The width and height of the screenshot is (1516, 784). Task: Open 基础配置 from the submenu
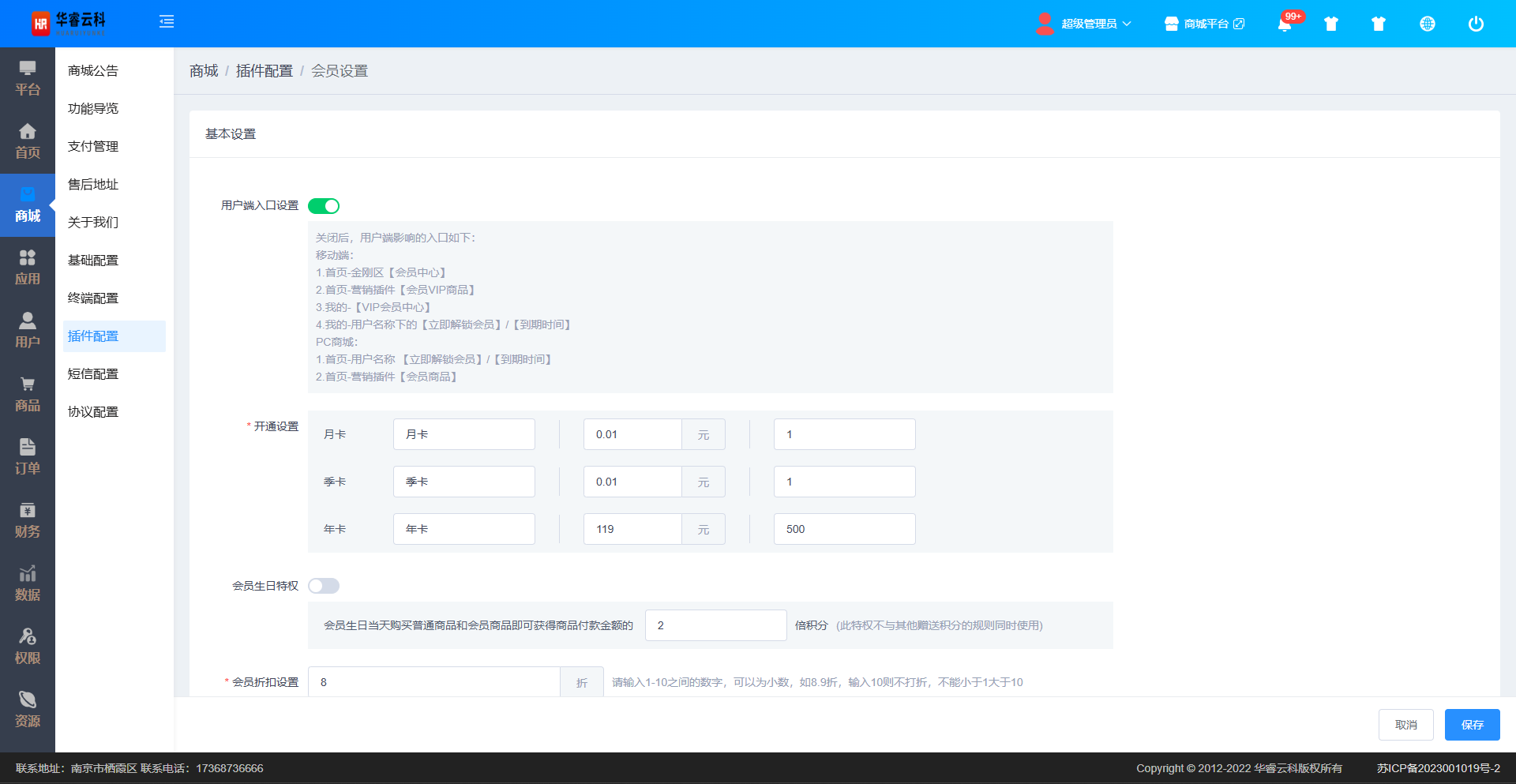(x=93, y=261)
